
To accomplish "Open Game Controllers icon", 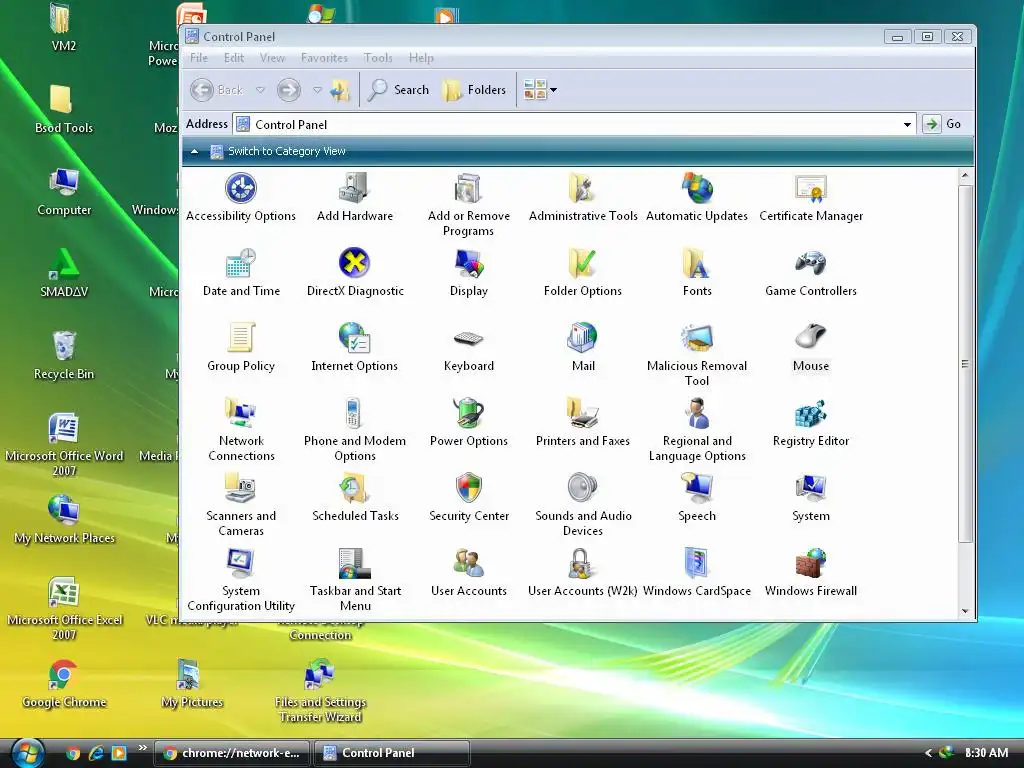I will [810, 263].
